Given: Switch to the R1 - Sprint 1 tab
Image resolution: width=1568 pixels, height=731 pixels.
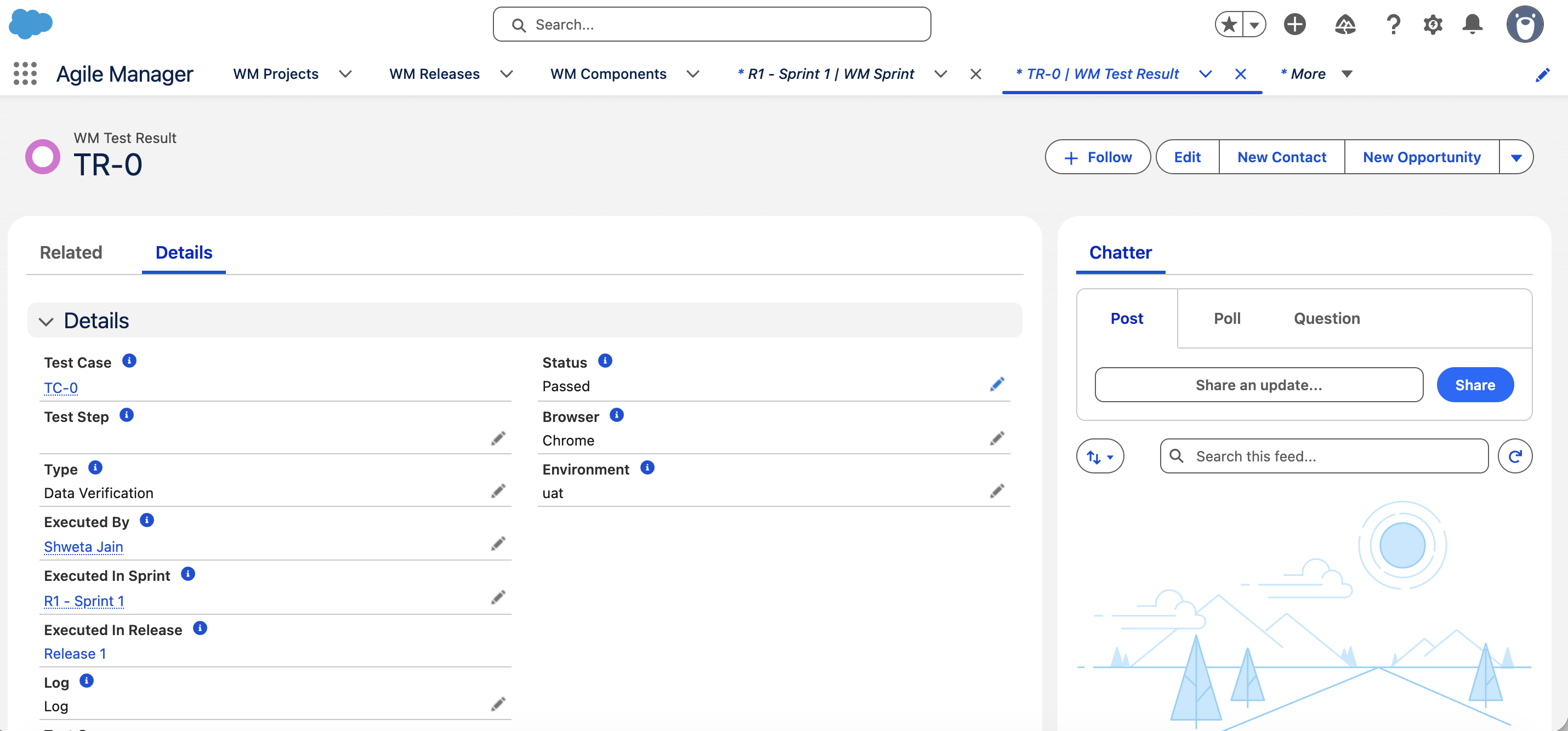Looking at the screenshot, I should 826,74.
